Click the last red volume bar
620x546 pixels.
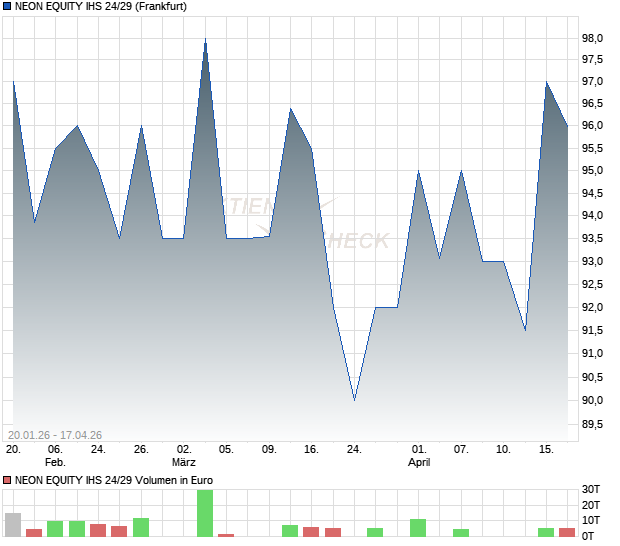click(567, 532)
